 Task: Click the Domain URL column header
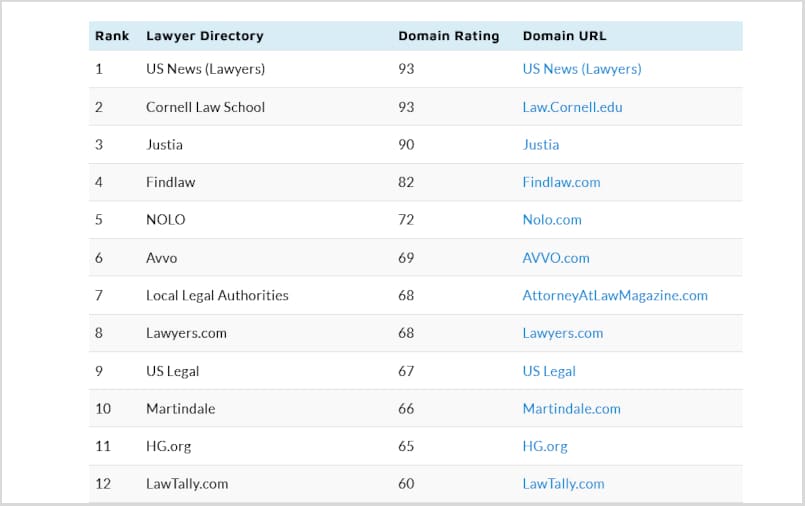(x=564, y=36)
